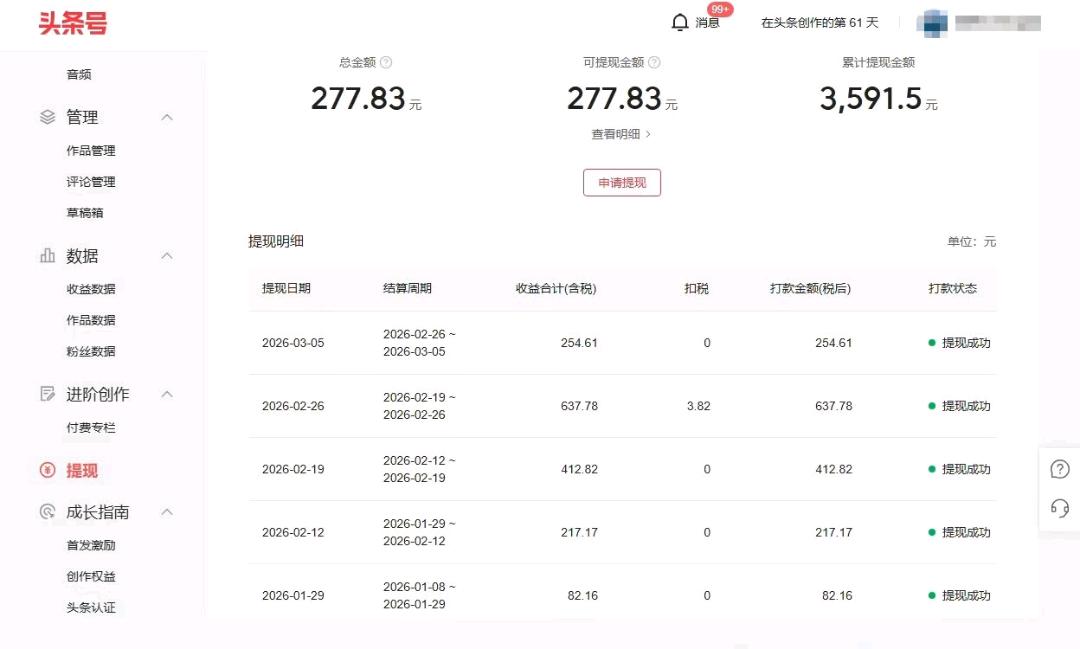The width and height of the screenshot is (1080, 649).
Task: Click the user avatar at top right
Action: click(x=932, y=21)
